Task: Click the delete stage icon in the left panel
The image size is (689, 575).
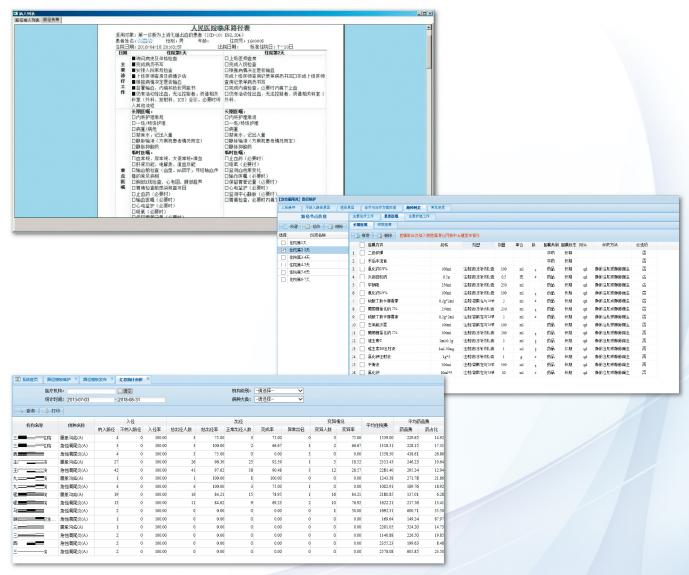Action: [x=330, y=227]
